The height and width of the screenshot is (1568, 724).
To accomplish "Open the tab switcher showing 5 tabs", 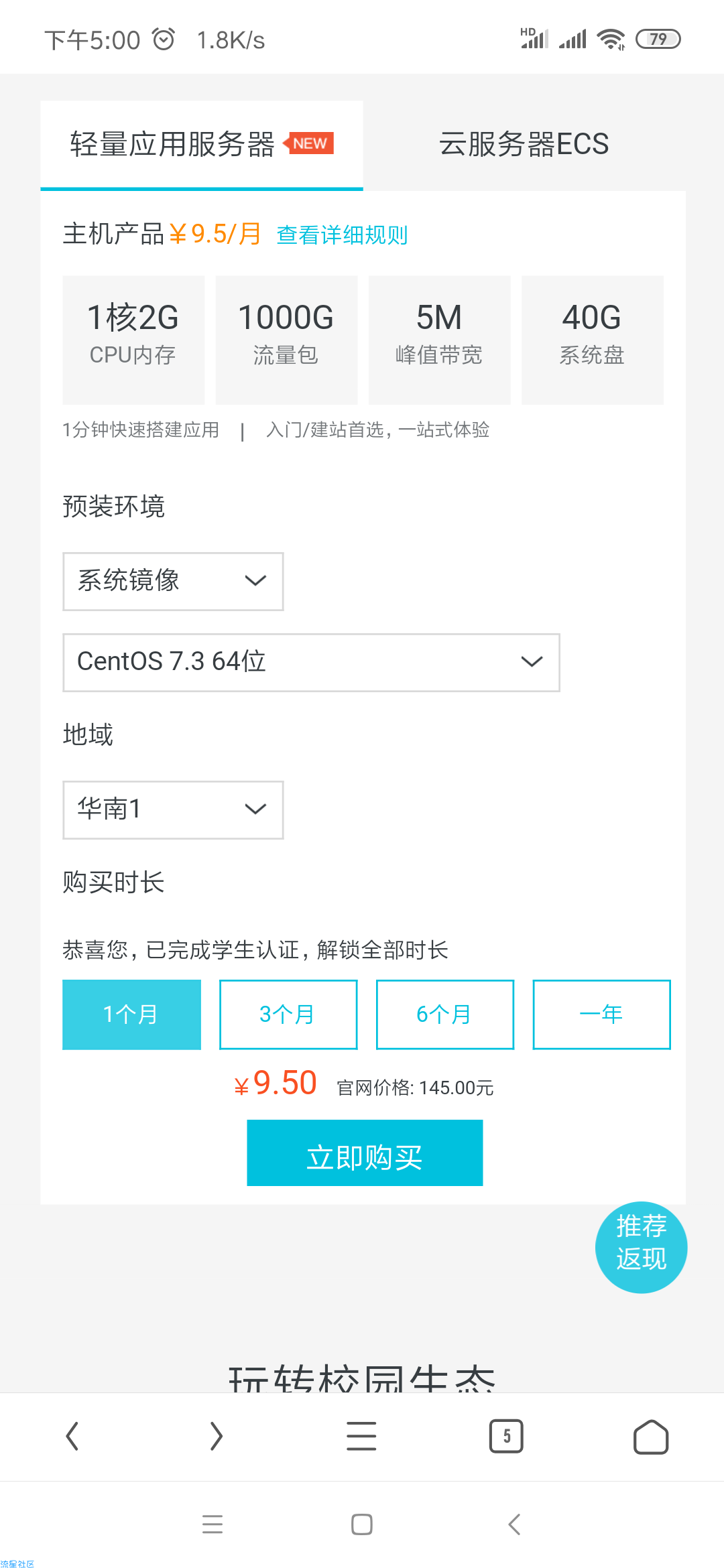I will 506,1437.
